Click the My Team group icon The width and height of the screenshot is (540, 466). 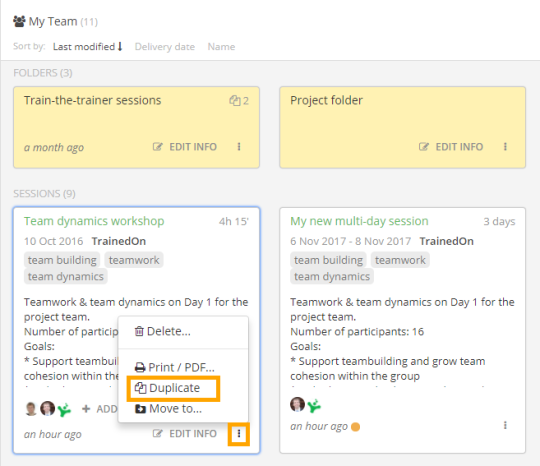19,21
